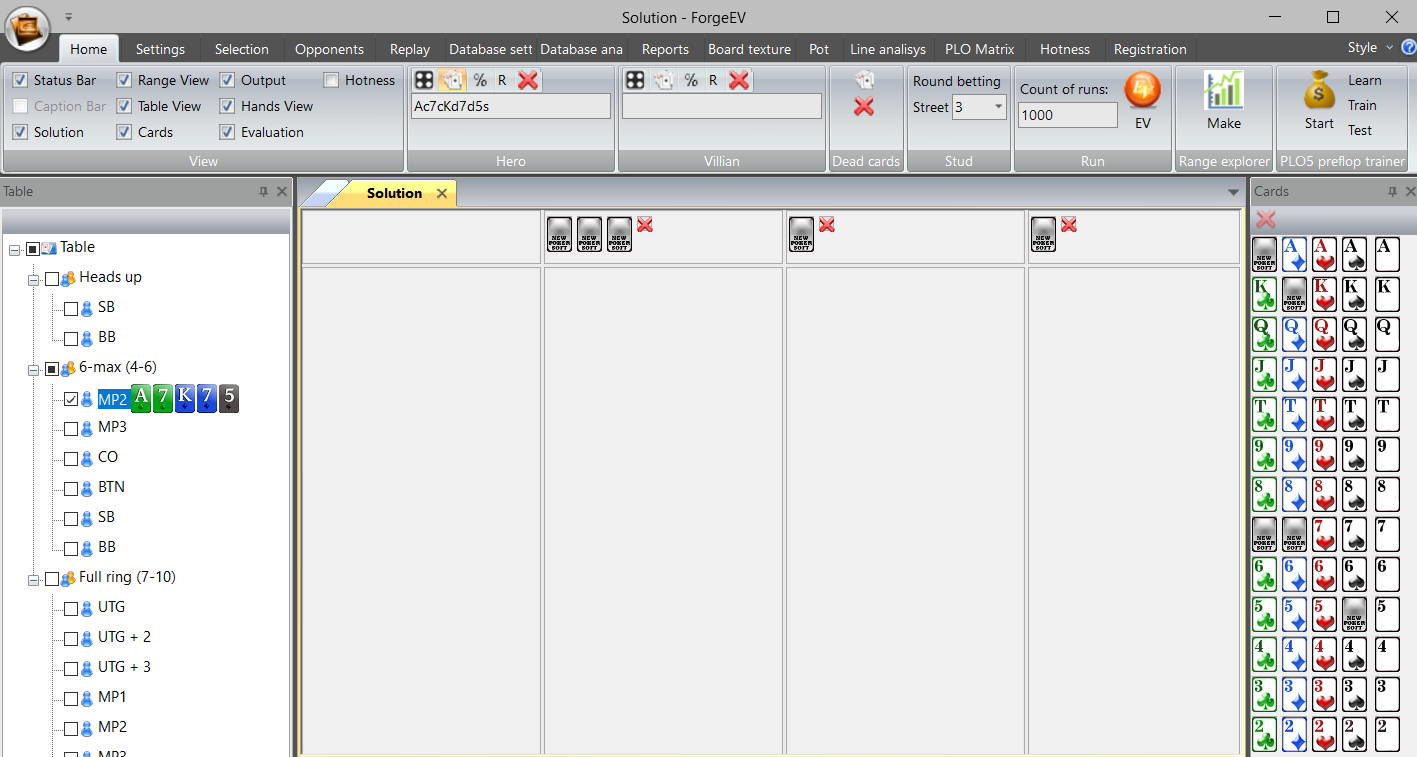Screen dimensions: 1417x757
Task: Collapse the Heads up tree node
Action: pyautogui.click(x=33, y=279)
